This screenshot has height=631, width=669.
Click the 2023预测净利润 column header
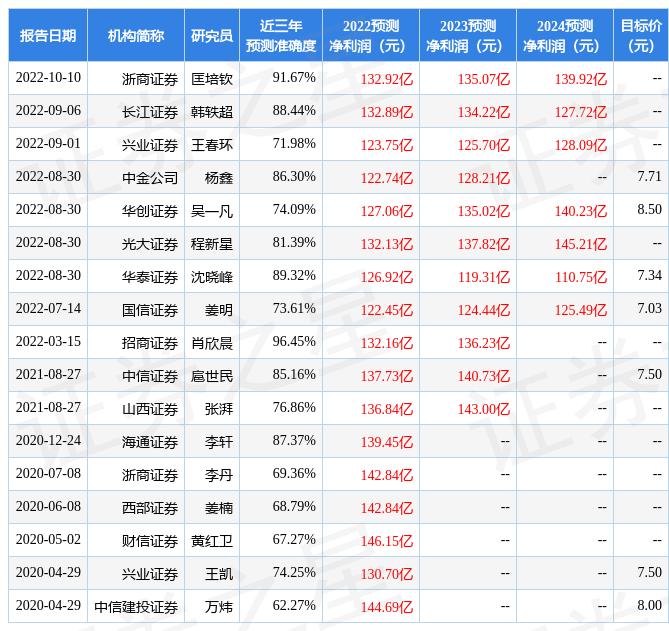tap(468, 35)
